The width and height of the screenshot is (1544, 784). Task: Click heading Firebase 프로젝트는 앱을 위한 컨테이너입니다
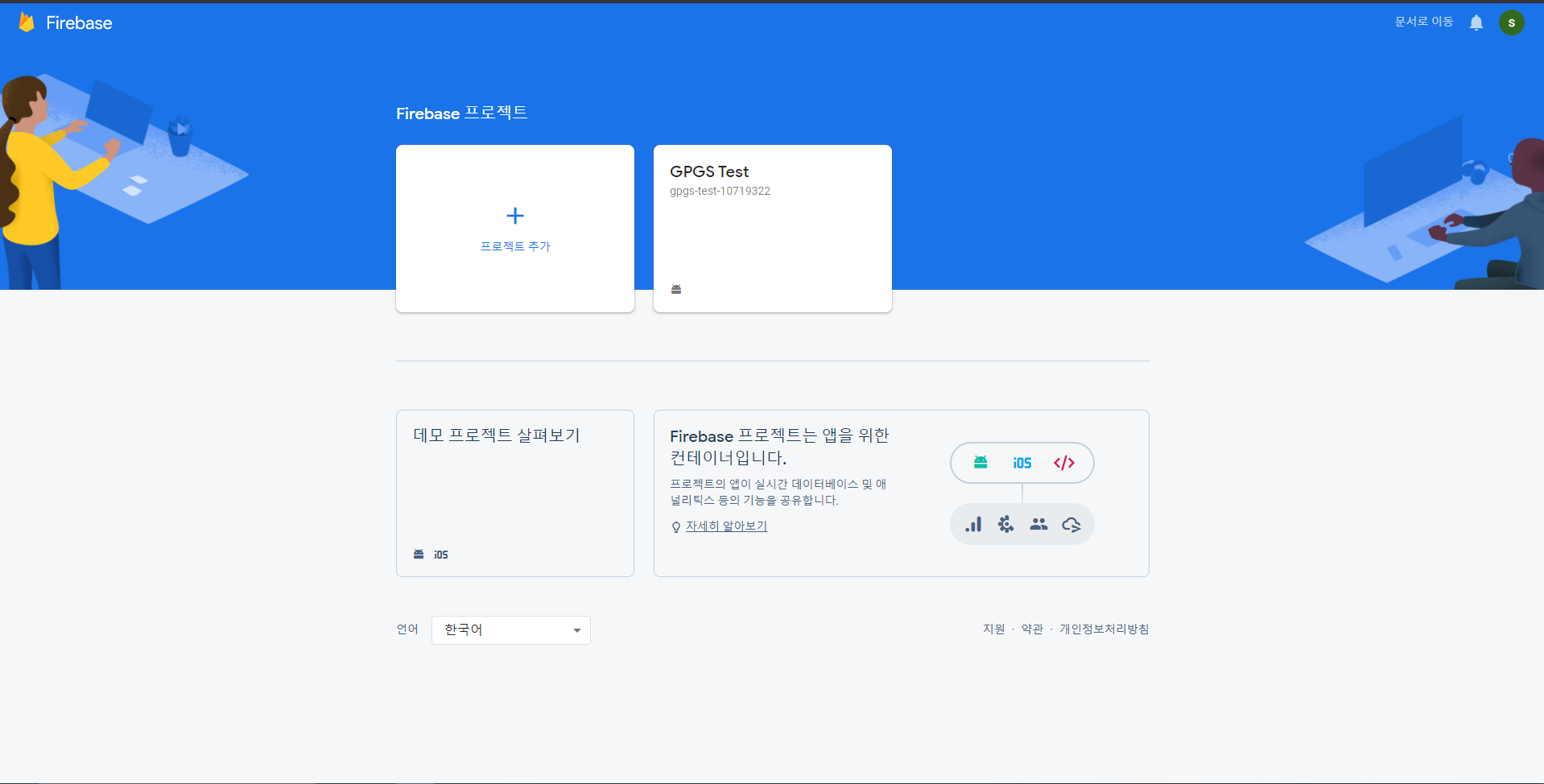779,447
